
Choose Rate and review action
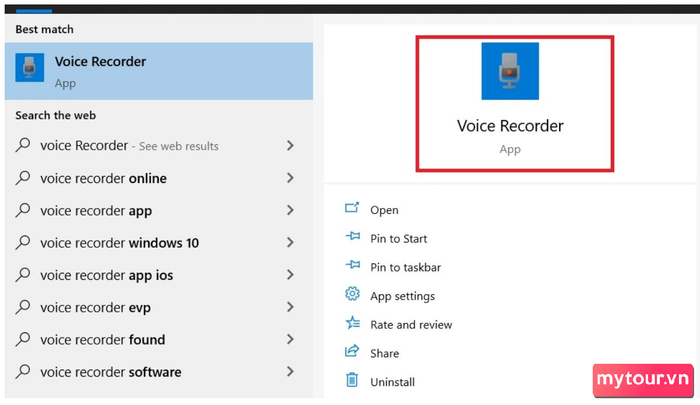pos(411,325)
